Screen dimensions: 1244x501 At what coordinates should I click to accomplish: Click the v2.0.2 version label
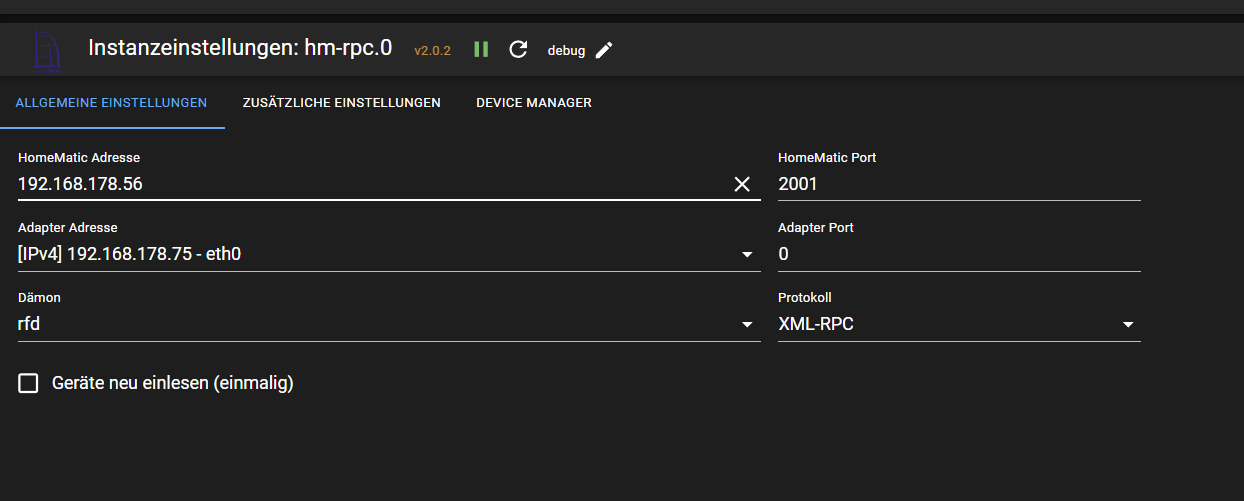coord(433,50)
